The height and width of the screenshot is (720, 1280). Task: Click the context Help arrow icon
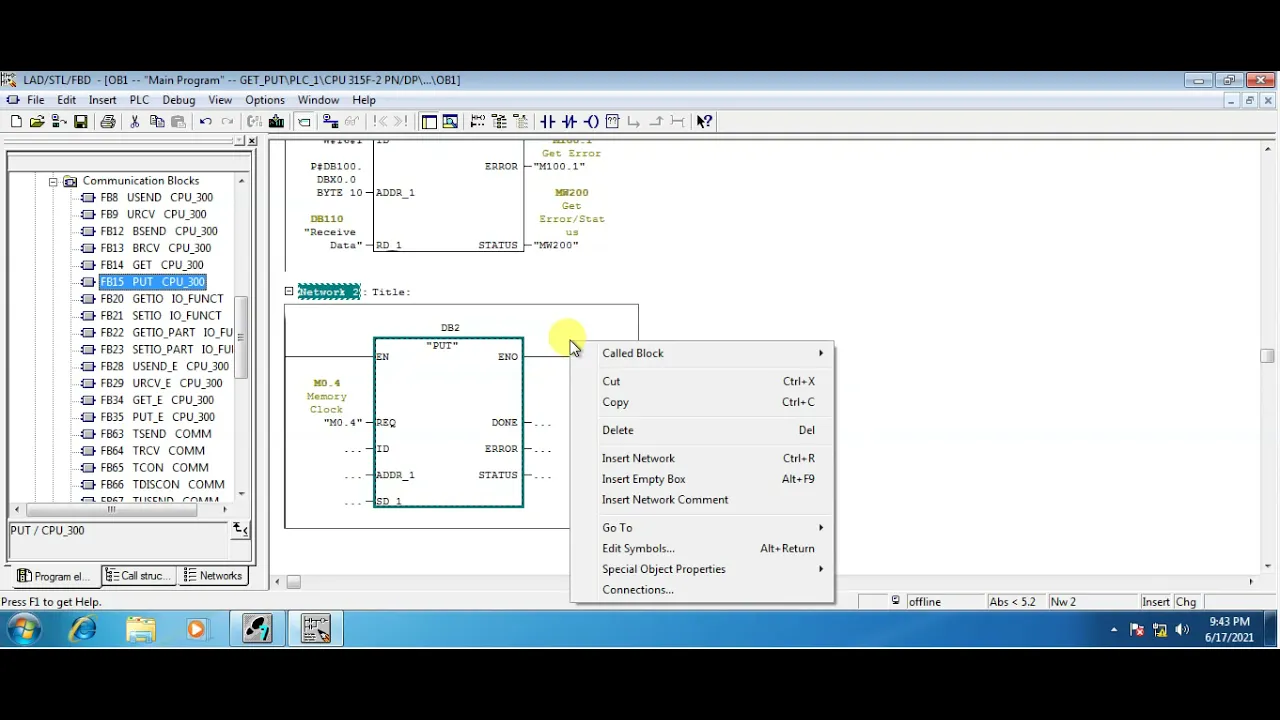(x=705, y=122)
